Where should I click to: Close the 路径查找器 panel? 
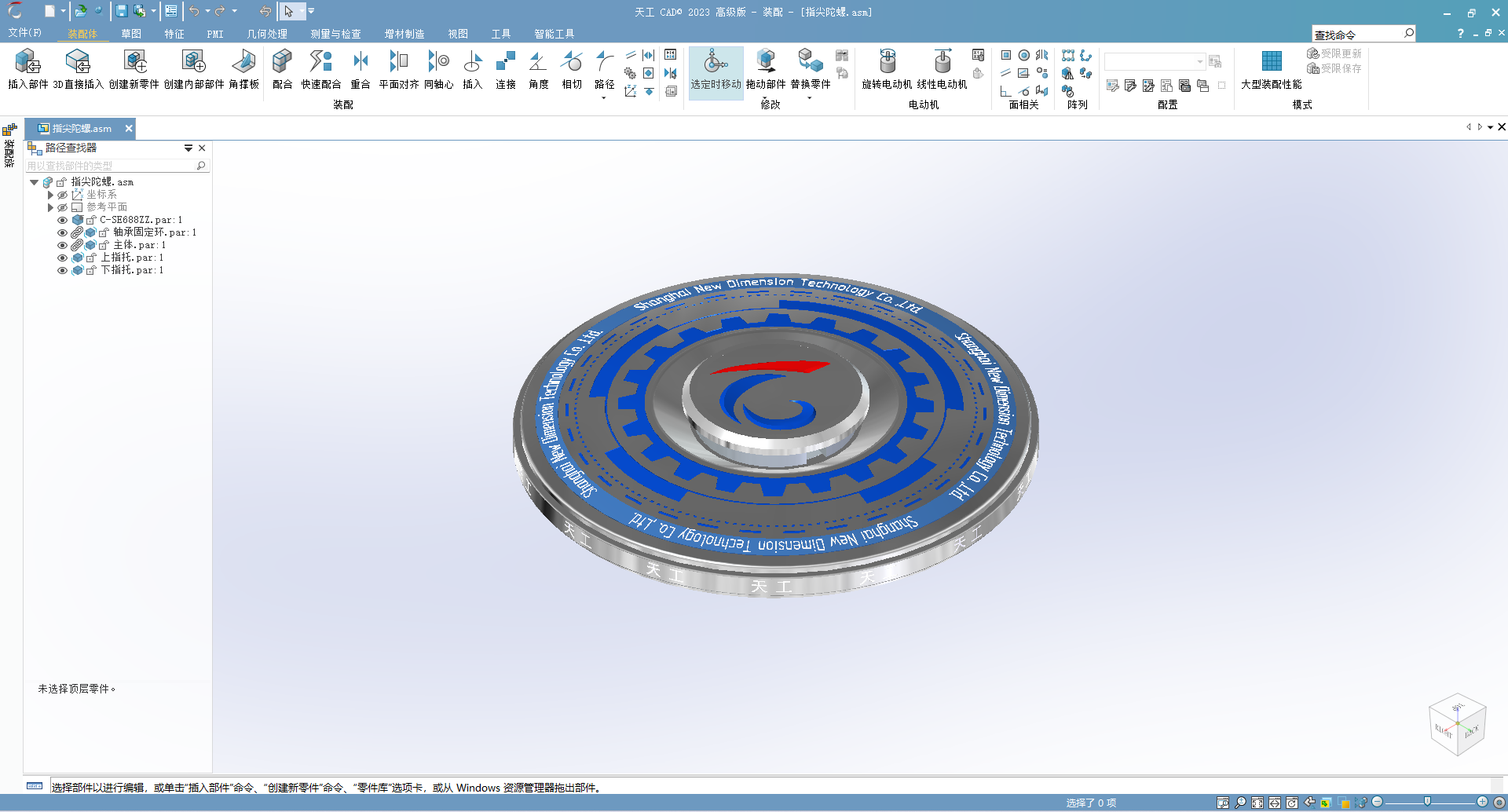[x=202, y=148]
